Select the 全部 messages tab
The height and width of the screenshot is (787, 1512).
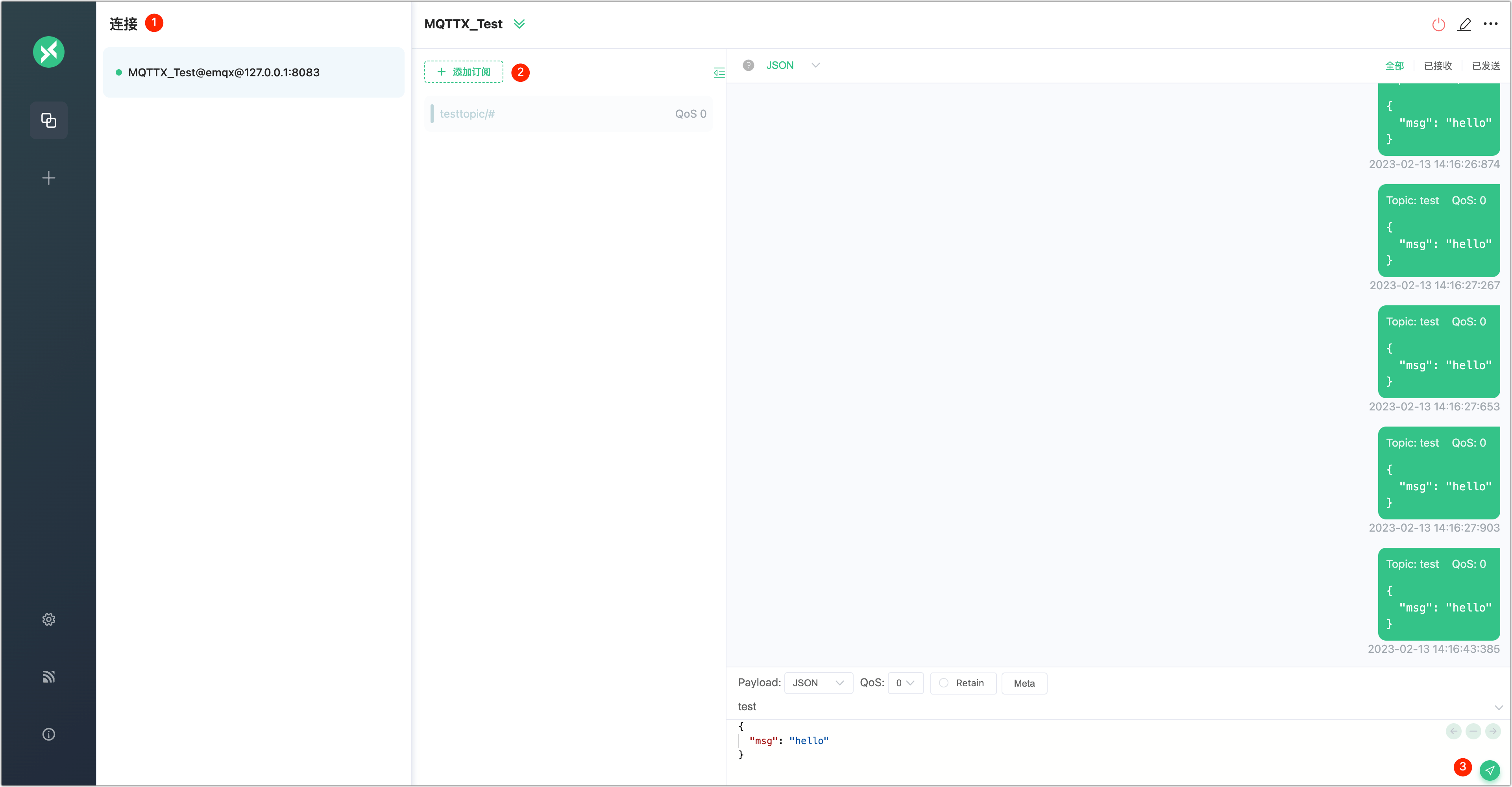[x=1395, y=66]
